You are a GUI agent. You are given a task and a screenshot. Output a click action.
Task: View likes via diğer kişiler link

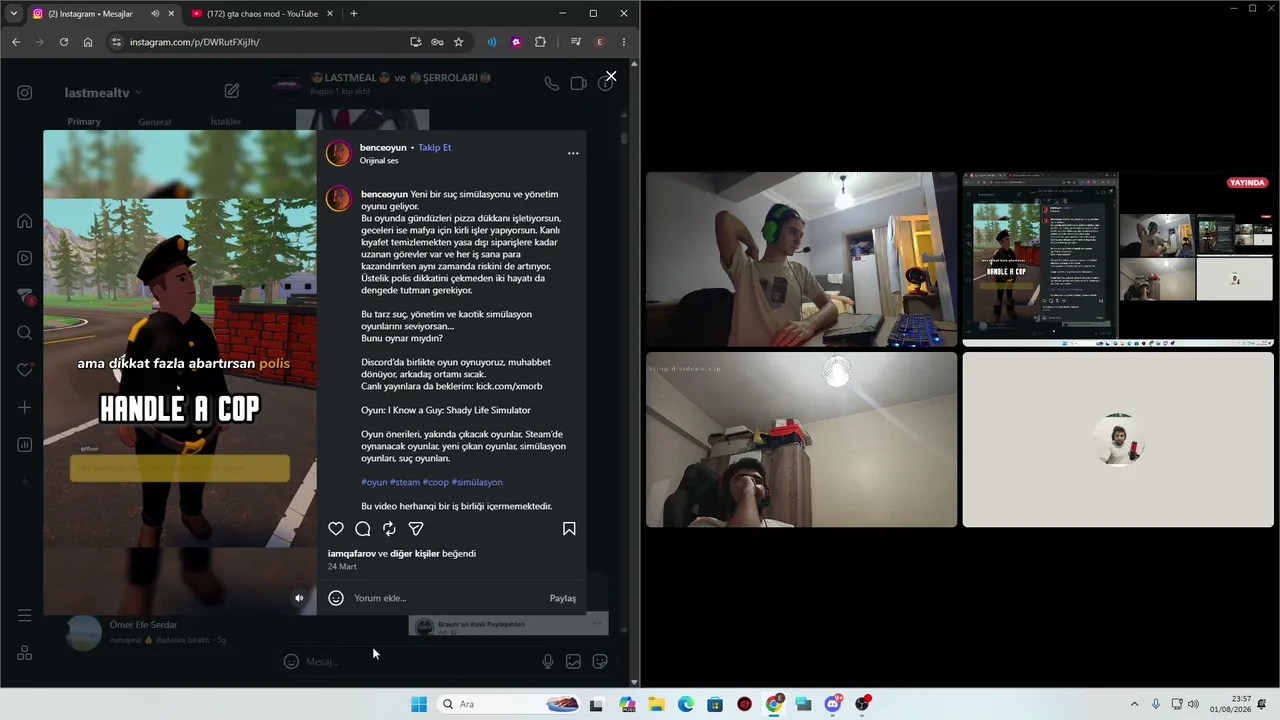tap(415, 554)
